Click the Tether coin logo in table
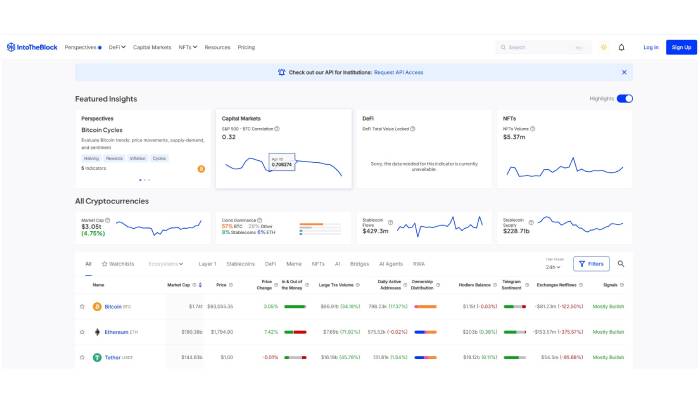The height and width of the screenshot is (400, 700). 97,358
